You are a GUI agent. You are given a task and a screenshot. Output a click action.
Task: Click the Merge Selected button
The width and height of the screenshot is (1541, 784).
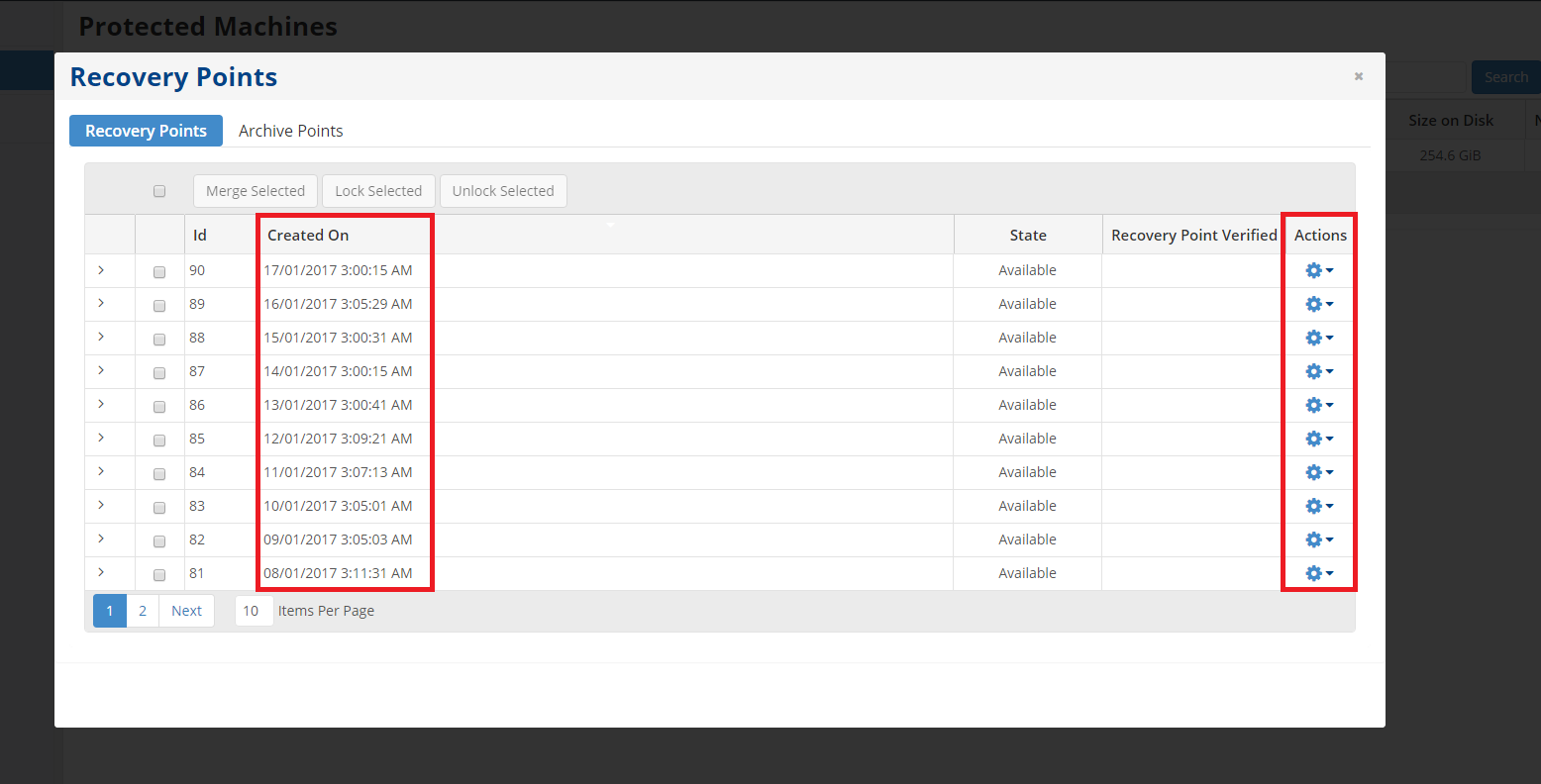pyautogui.click(x=256, y=191)
